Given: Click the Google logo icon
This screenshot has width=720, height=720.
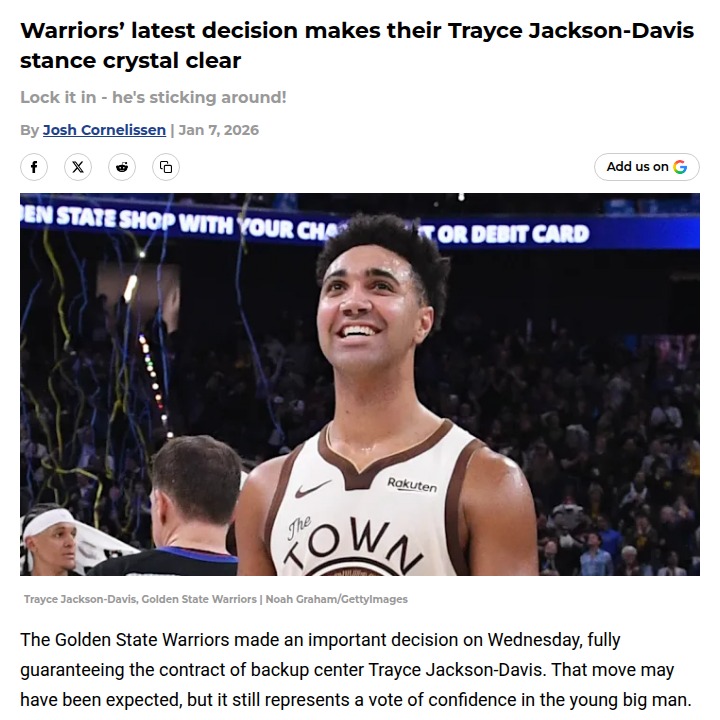Looking at the screenshot, I should pyautogui.click(x=680, y=167).
